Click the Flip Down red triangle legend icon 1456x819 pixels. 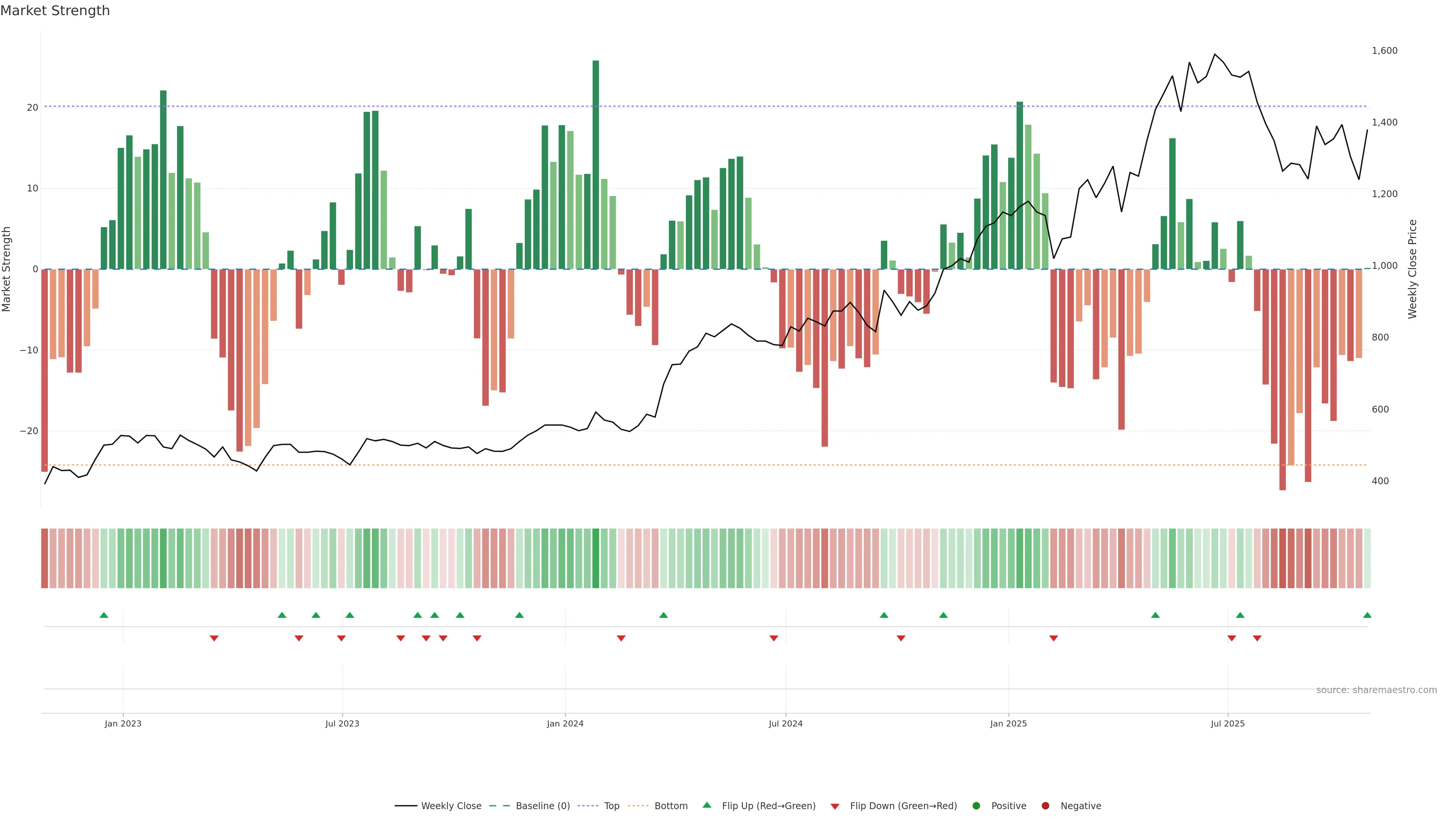[834, 806]
